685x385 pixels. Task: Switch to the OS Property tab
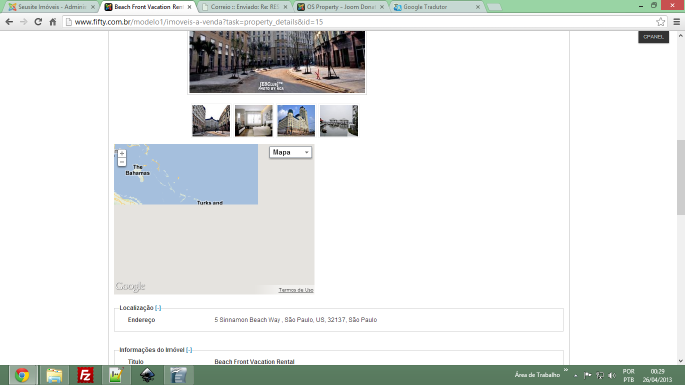[x=340, y=7]
